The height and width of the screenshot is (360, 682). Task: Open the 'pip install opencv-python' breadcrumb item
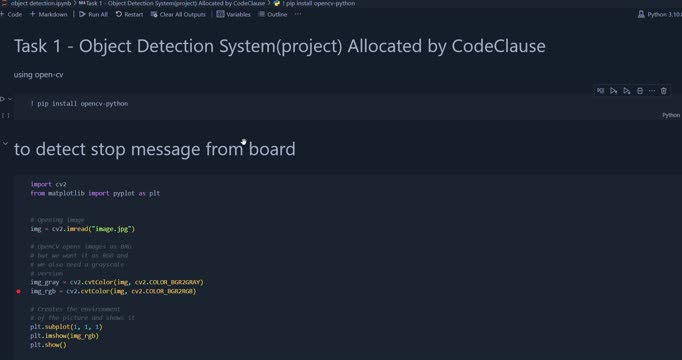point(316,3)
